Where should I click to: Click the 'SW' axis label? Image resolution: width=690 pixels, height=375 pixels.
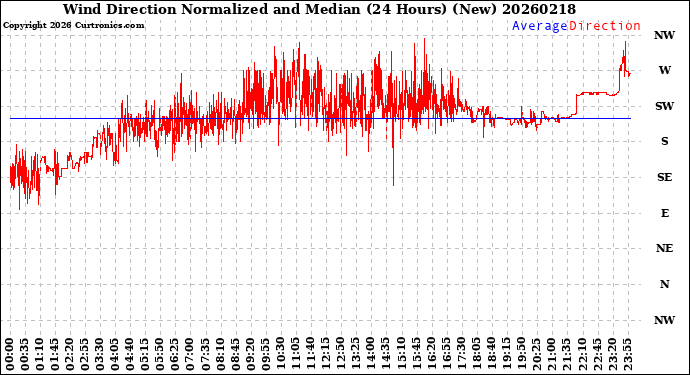pyautogui.click(x=664, y=106)
